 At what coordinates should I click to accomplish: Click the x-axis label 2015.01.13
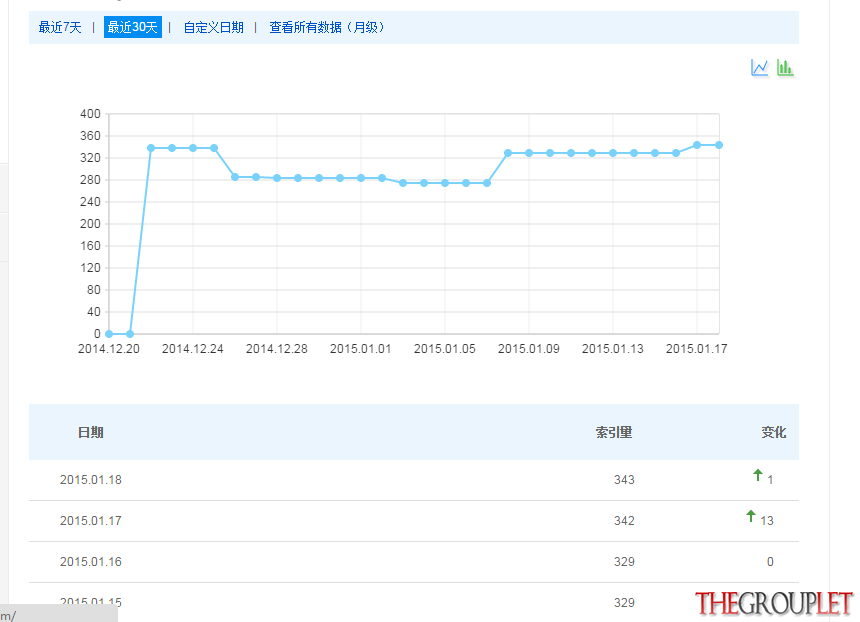(x=613, y=349)
